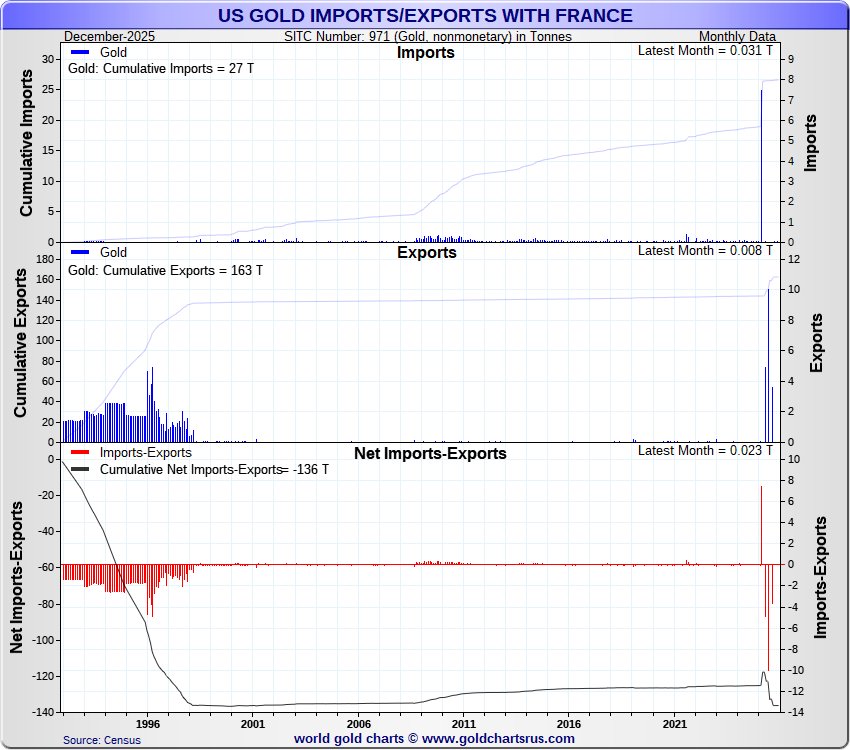Click the Net Imports-Exports panel heading
This screenshot has height=750, width=850.
pyautogui.click(x=430, y=454)
